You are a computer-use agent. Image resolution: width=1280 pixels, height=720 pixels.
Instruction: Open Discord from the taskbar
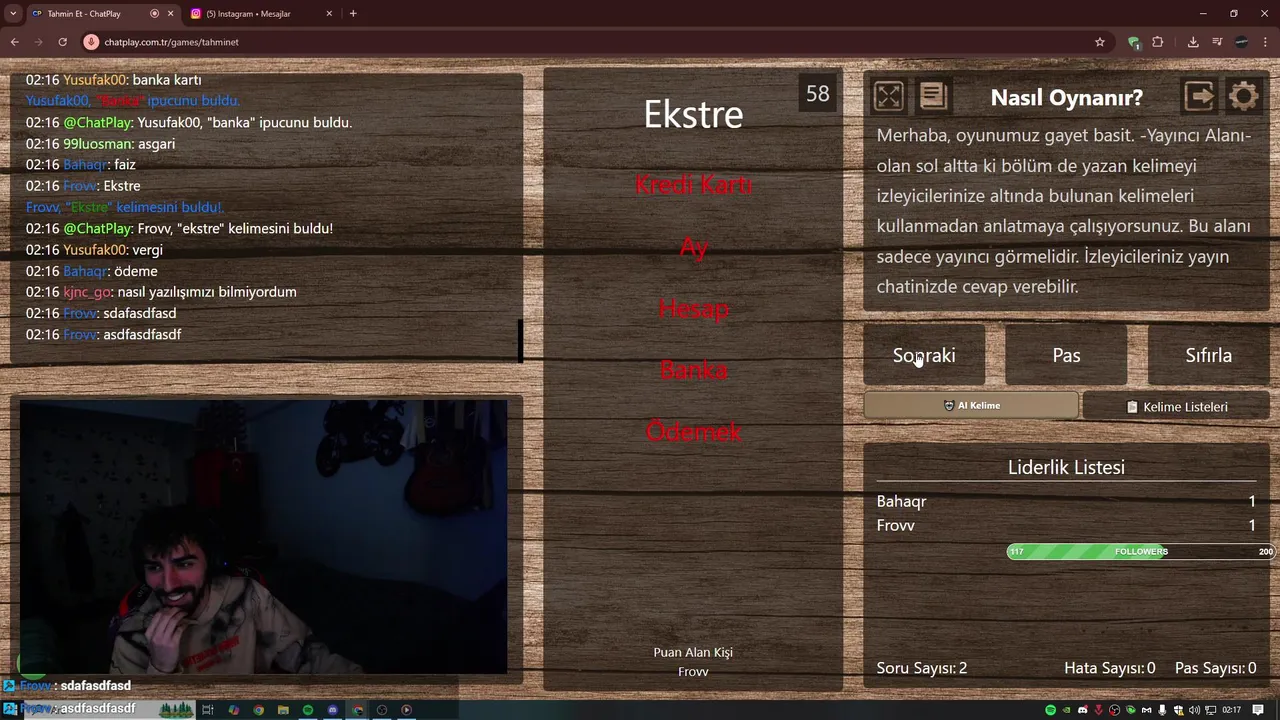[x=333, y=710]
